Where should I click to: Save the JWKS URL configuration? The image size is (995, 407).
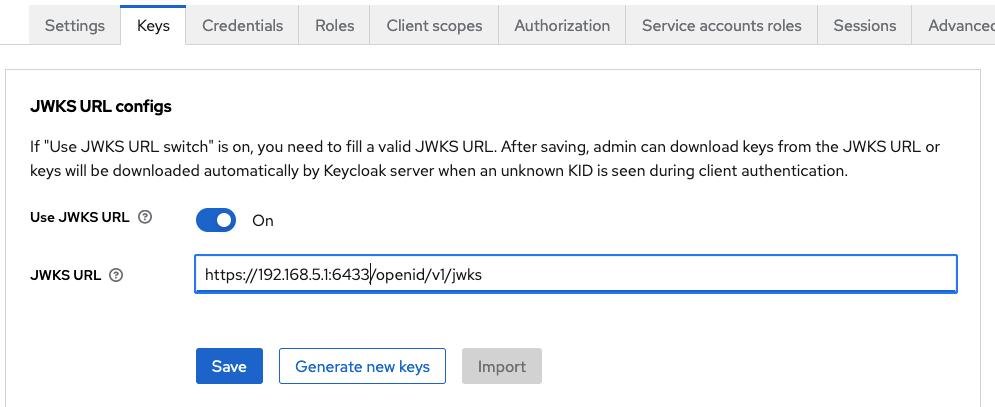(x=229, y=366)
